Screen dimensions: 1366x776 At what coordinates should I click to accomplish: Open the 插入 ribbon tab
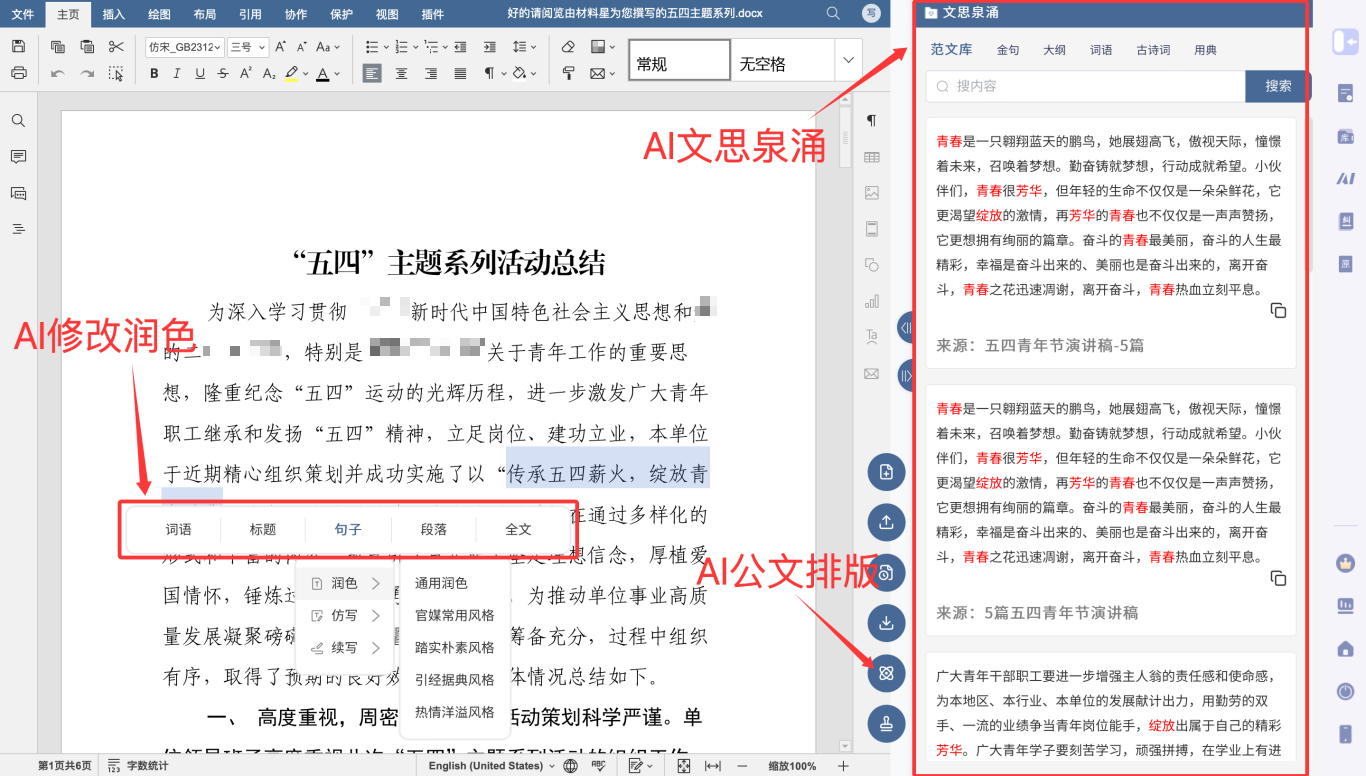(114, 14)
